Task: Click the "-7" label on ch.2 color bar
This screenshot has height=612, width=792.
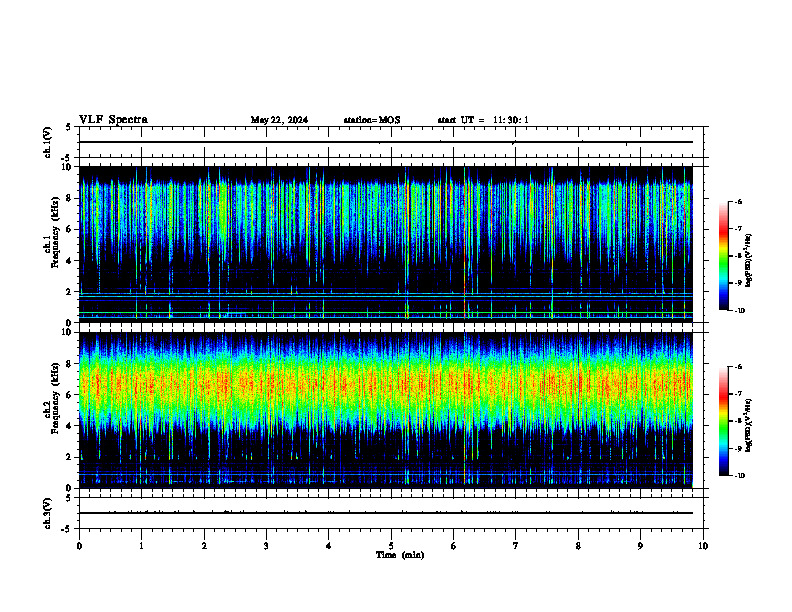Action: (738, 394)
